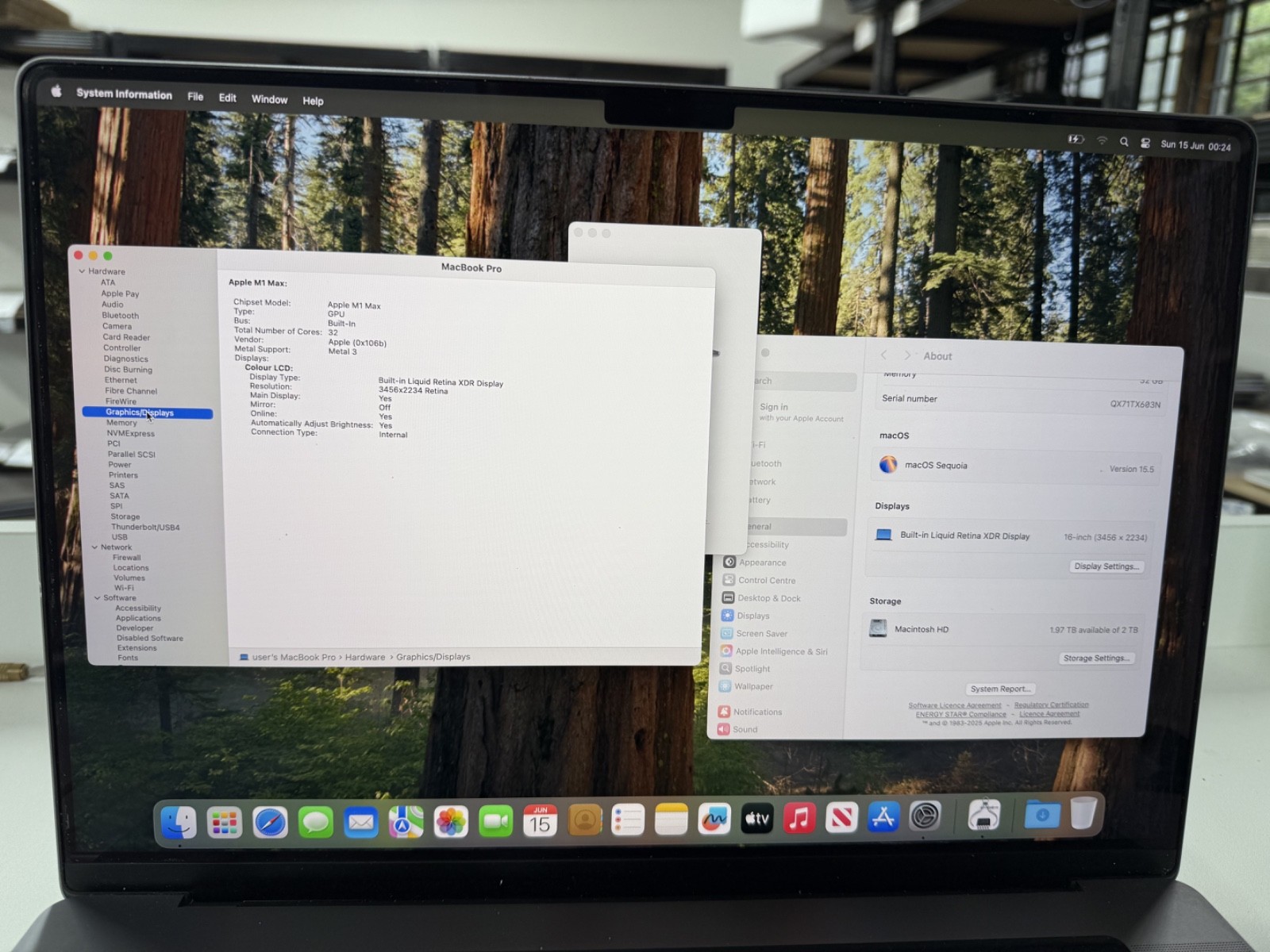
Task: Open the System Information menu
Action: coord(124,94)
